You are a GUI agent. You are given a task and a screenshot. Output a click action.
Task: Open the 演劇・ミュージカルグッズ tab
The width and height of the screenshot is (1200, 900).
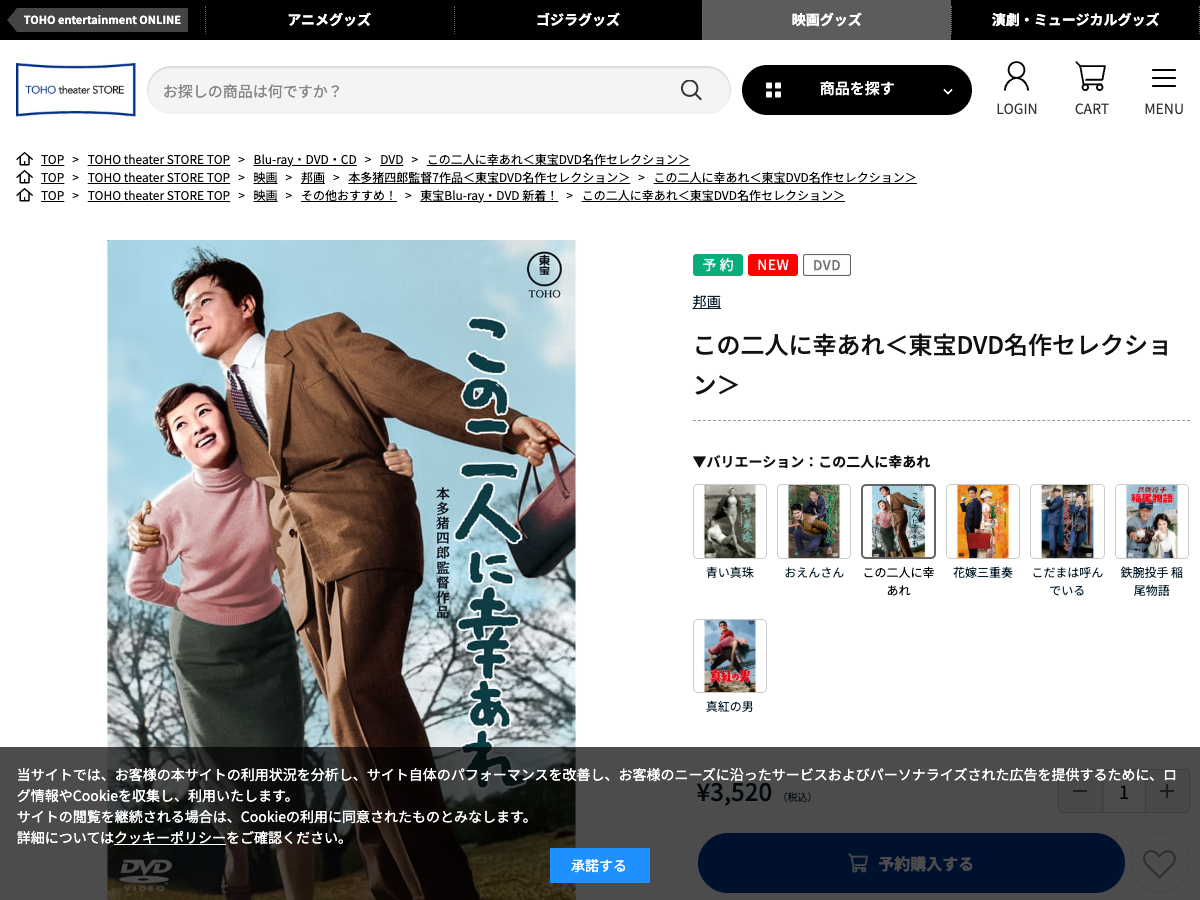[1075, 20]
